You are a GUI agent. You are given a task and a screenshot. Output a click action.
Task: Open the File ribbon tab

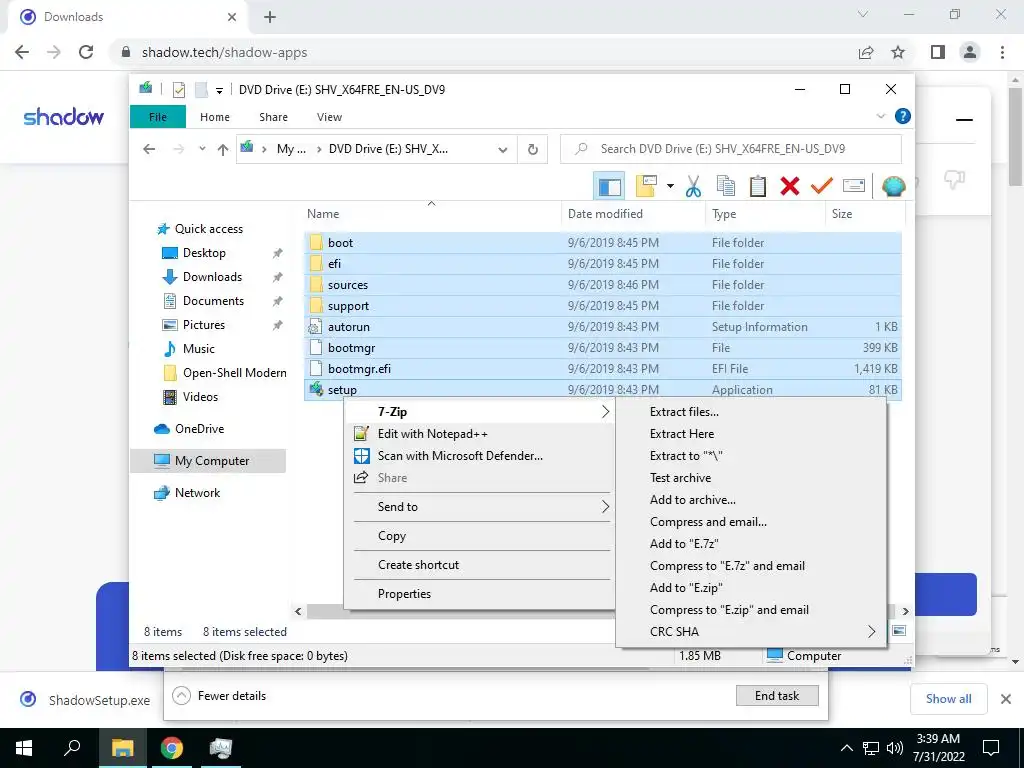click(158, 117)
